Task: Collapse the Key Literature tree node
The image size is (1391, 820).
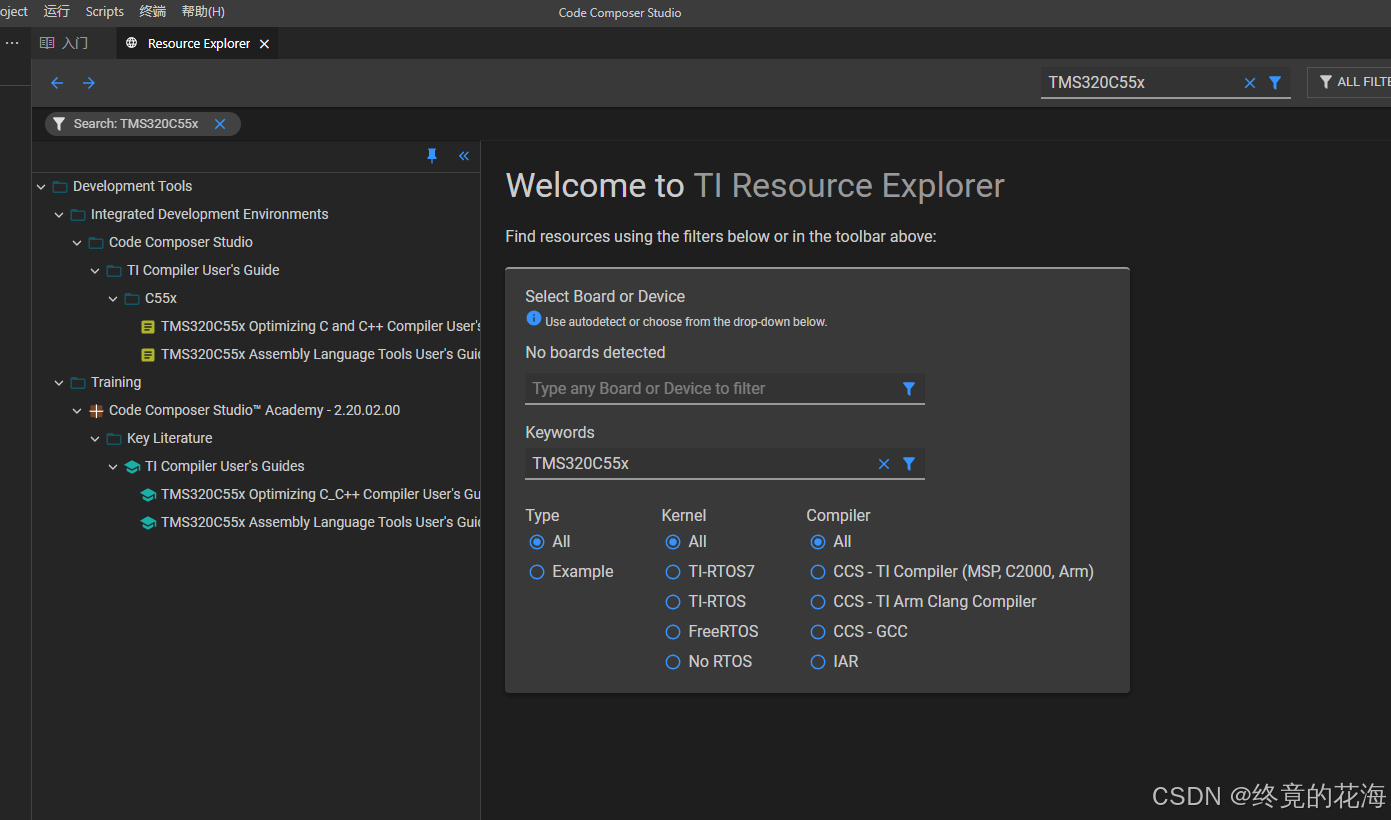Action: 95,439
